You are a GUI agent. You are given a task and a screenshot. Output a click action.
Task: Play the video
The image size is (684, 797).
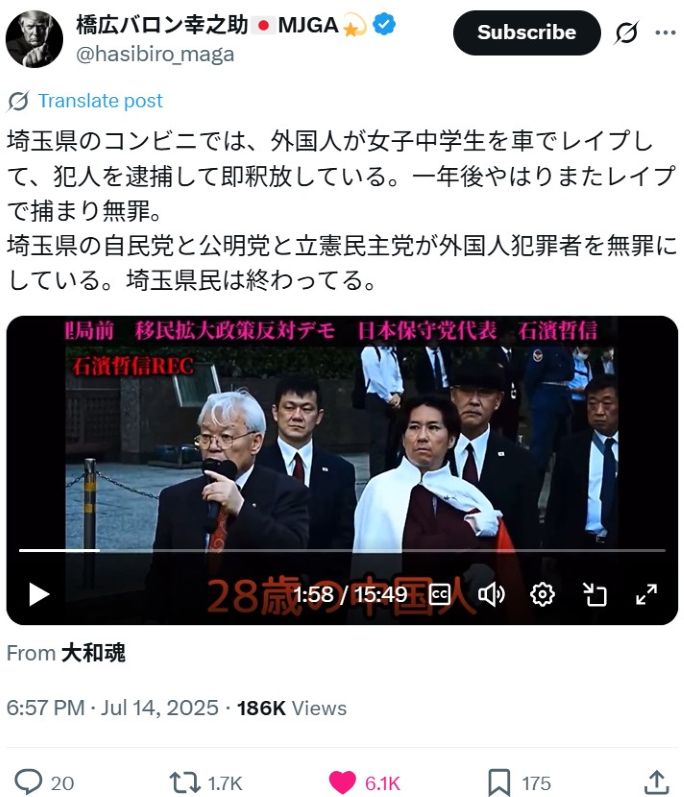pyautogui.click(x=39, y=594)
